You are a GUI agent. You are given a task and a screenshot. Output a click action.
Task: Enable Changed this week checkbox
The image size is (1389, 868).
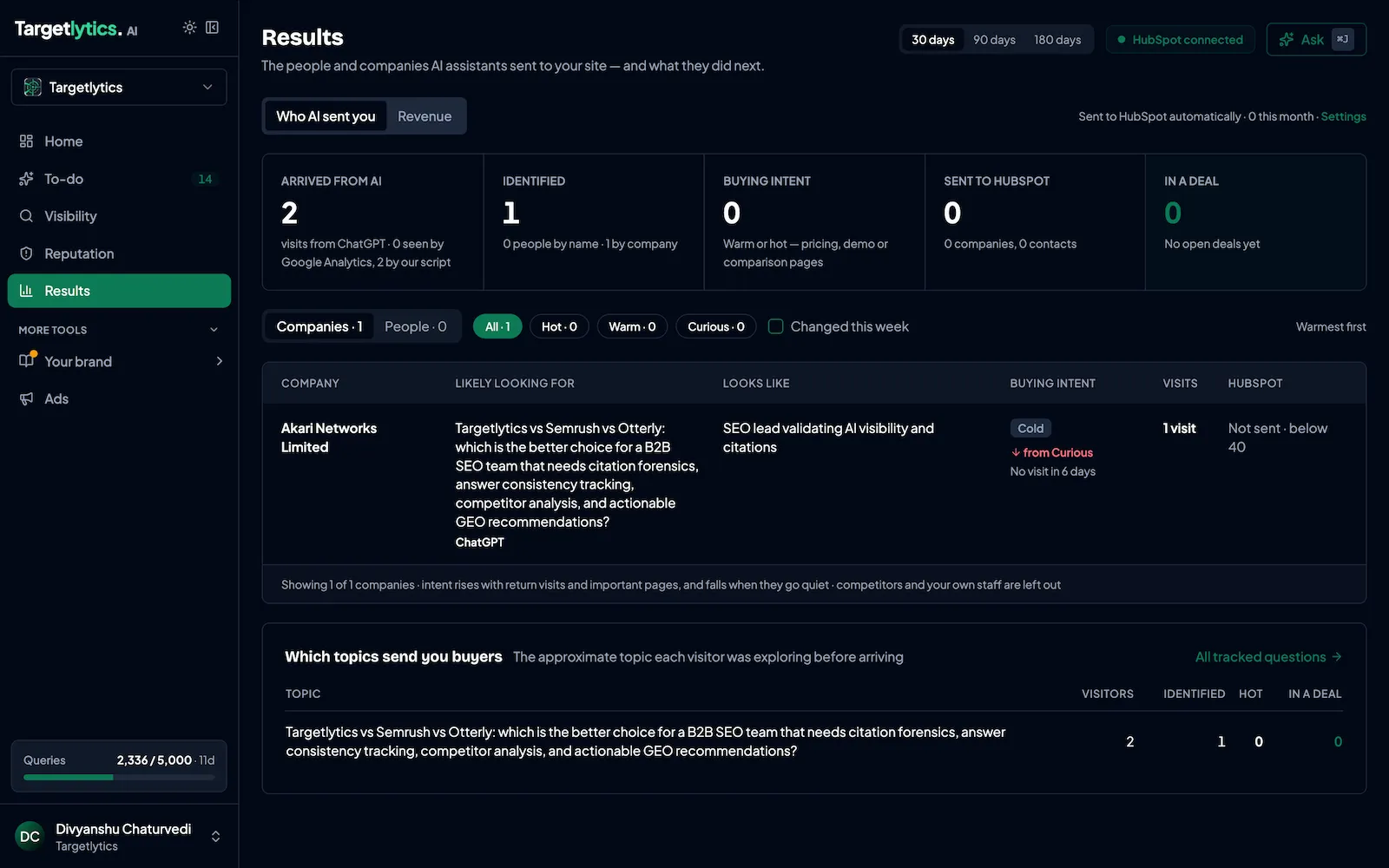tap(776, 326)
